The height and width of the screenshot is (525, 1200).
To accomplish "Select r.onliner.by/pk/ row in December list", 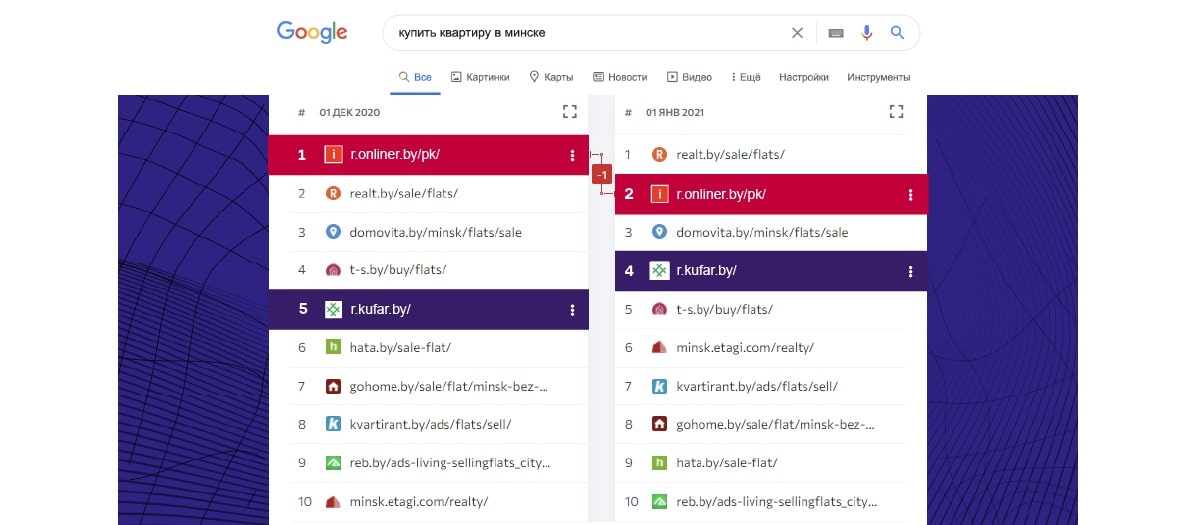I will 429,155.
